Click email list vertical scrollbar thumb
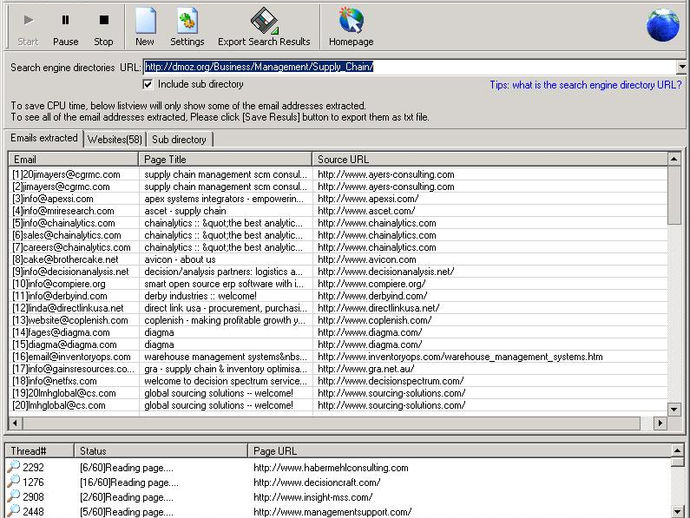 click(x=674, y=195)
